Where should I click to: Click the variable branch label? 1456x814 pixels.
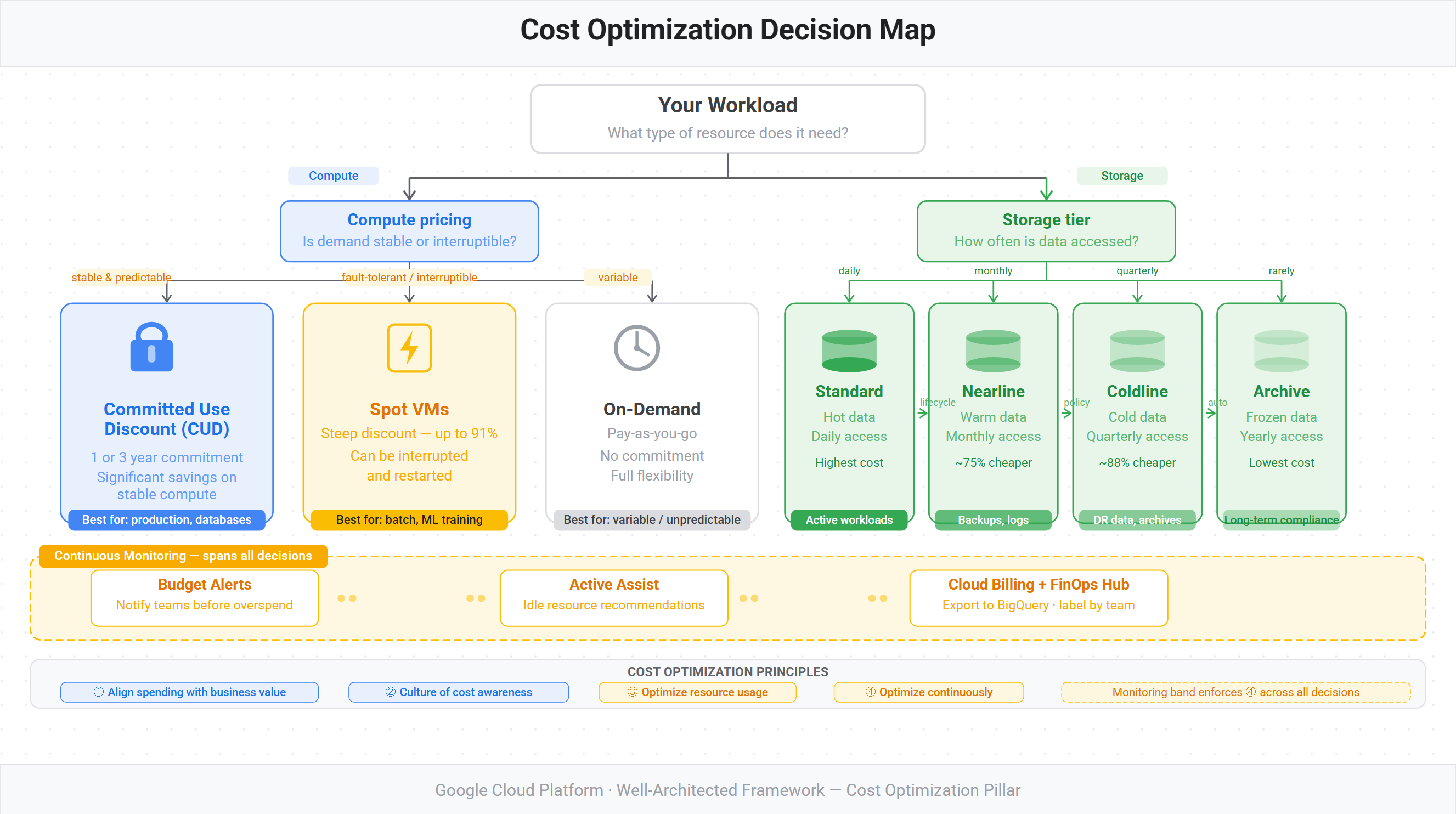click(618, 278)
